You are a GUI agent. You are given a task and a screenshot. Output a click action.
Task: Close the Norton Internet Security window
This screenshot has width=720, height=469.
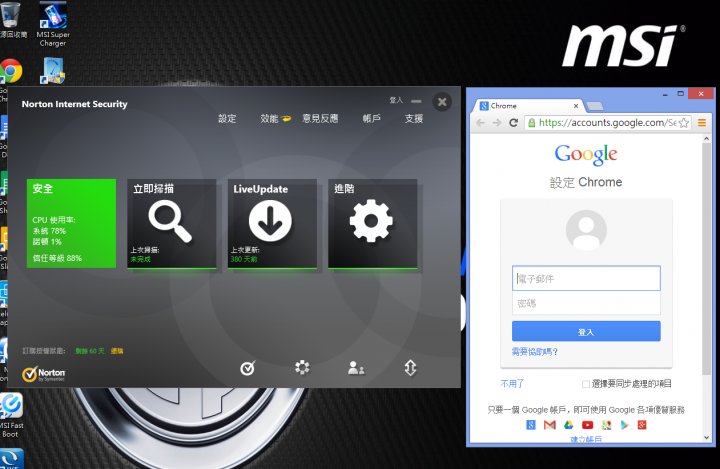point(442,102)
